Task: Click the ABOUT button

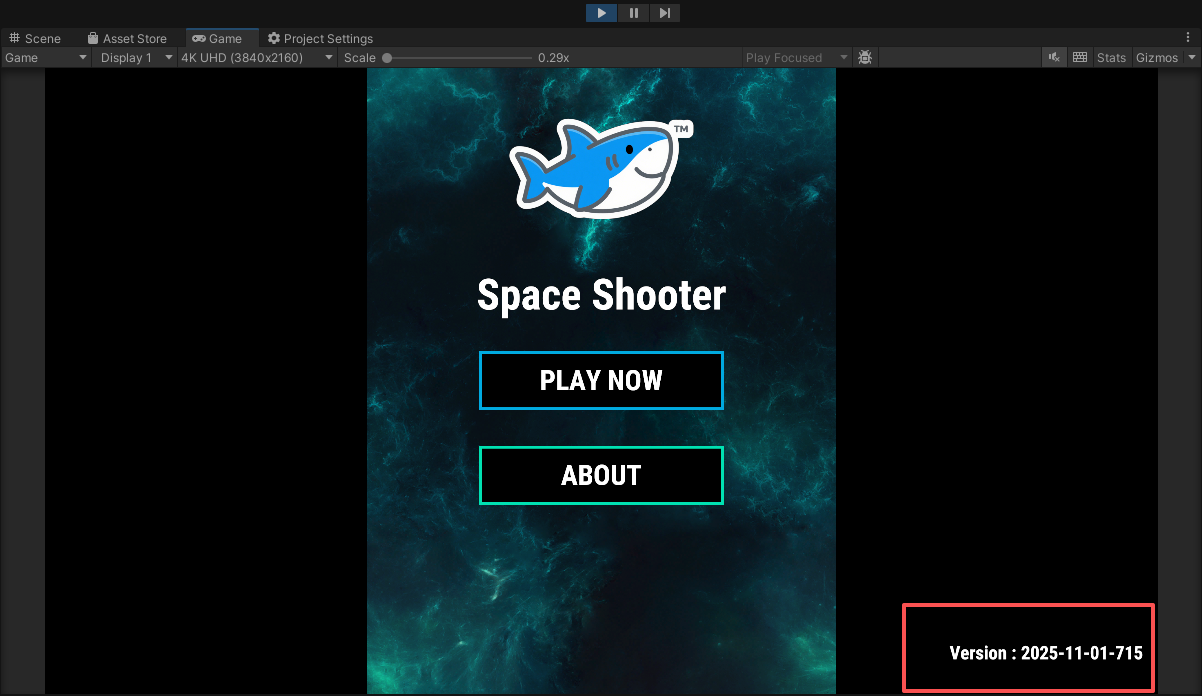Action: (x=601, y=475)
